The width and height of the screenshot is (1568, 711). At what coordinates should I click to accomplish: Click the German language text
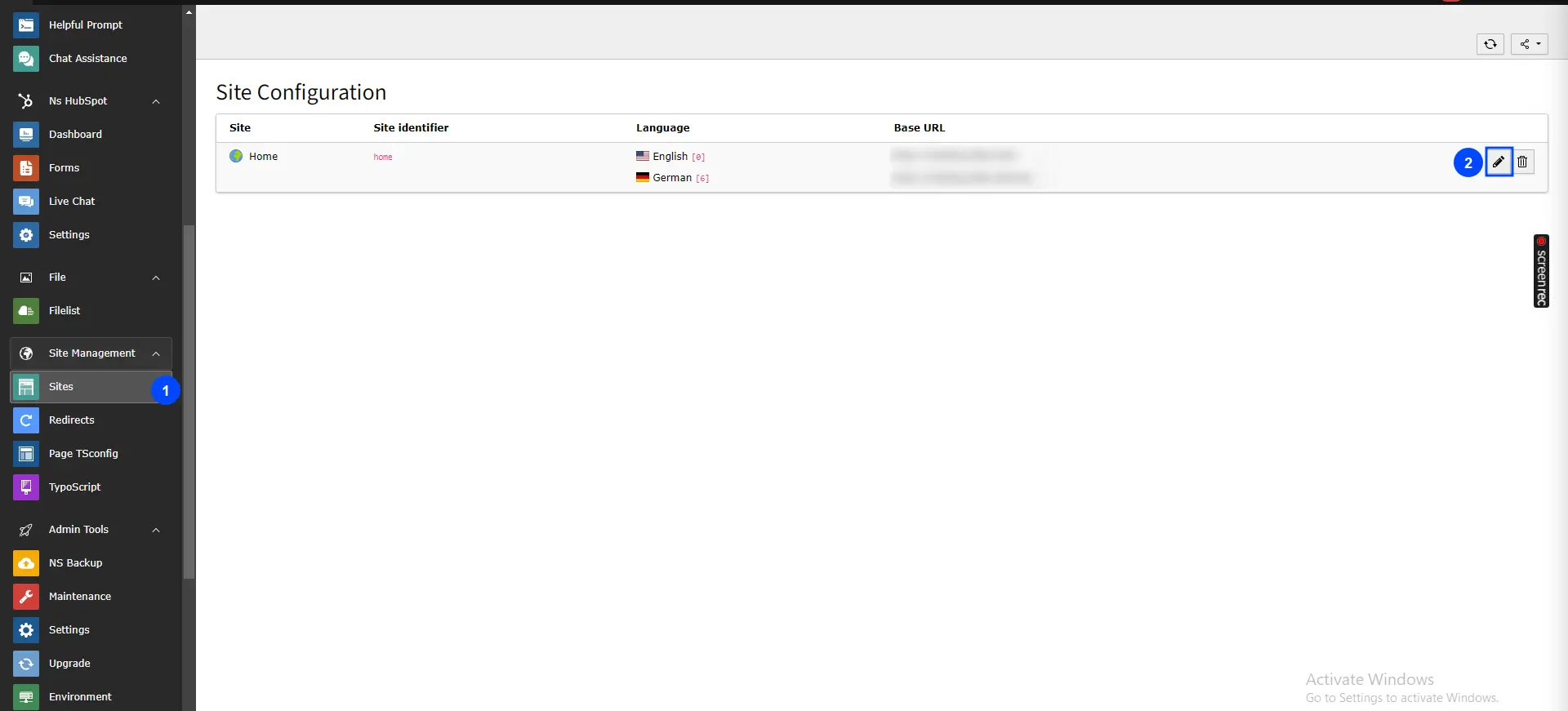coord(672,178)
